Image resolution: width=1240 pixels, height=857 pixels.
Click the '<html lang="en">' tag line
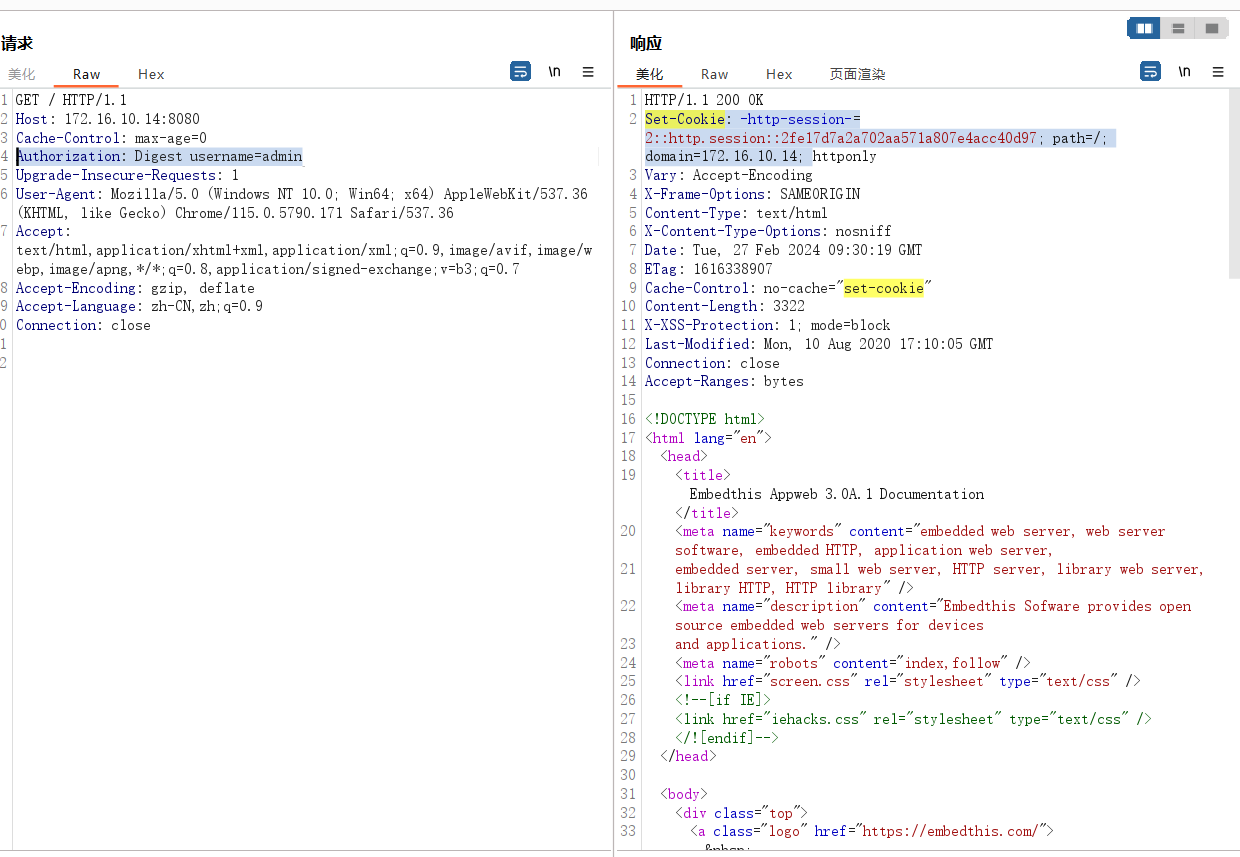click(709, 438)
